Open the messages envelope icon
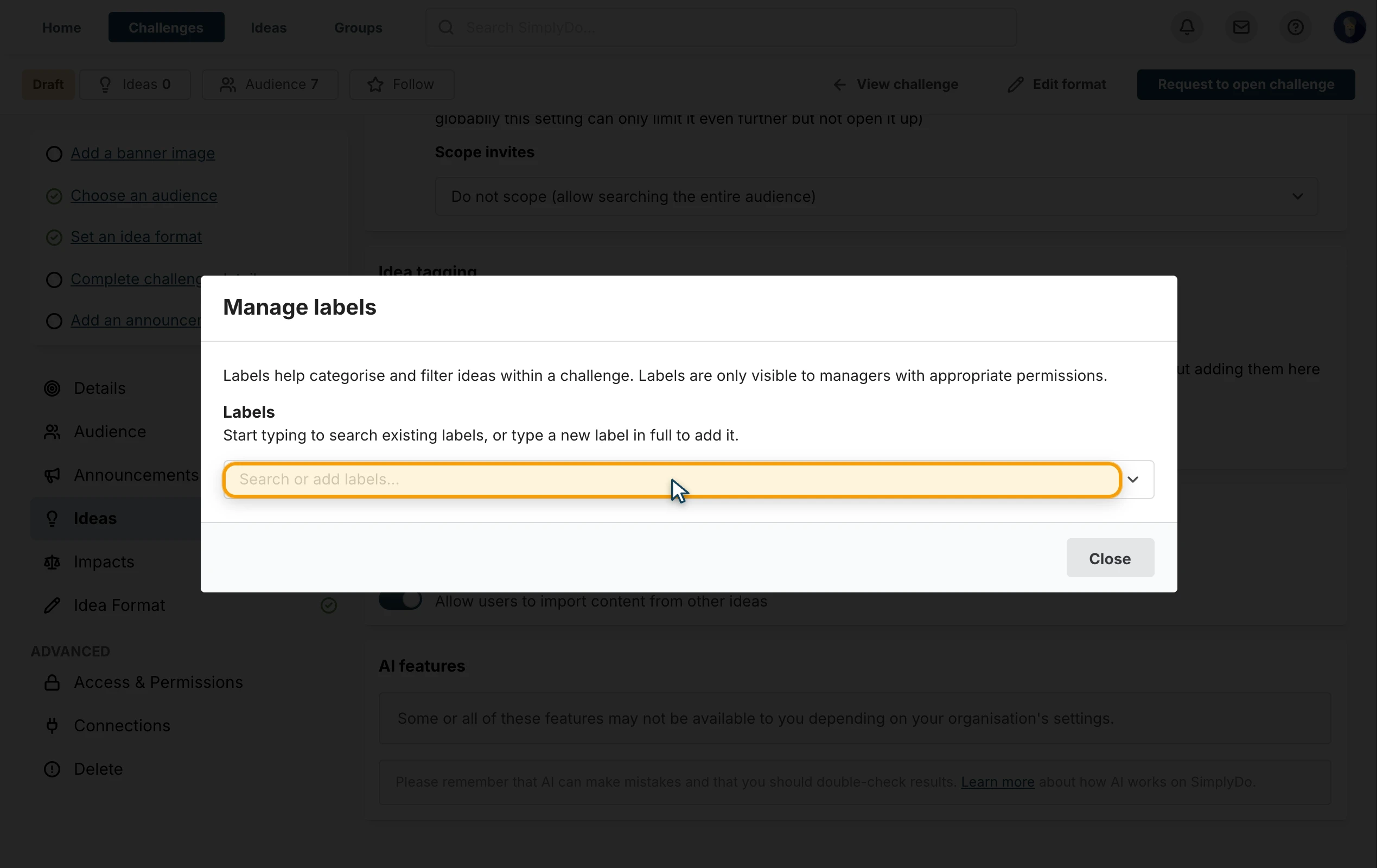The height and width of the screenshot is (868, 1389). [x=1241, y=27]
